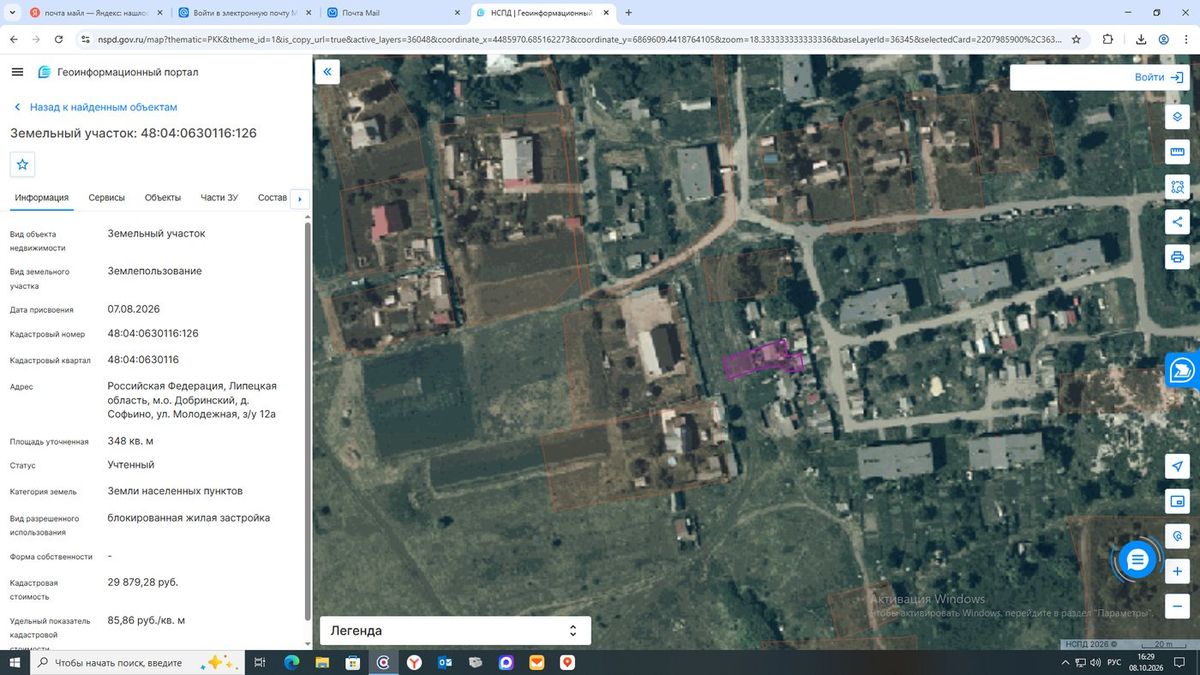Switch to the Yandex почта майл tab
1200x675 pixels.
click(95, 13)
